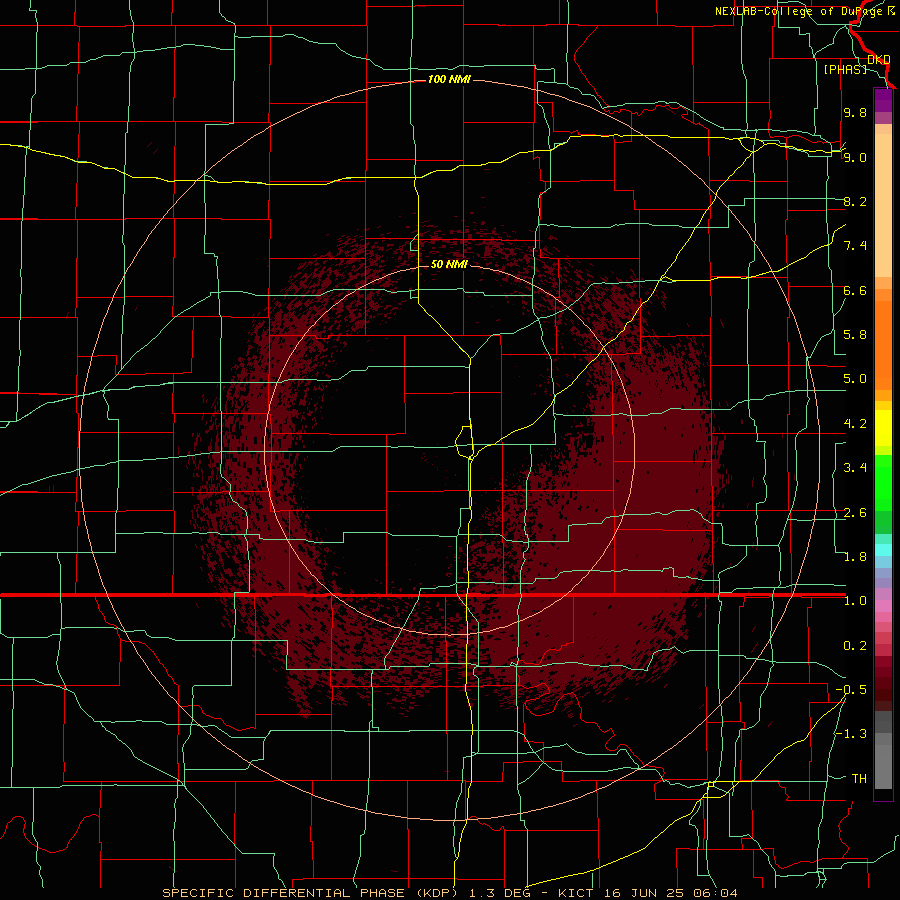
Task: Click the pink band of the color bar
Action: (883, 606)
